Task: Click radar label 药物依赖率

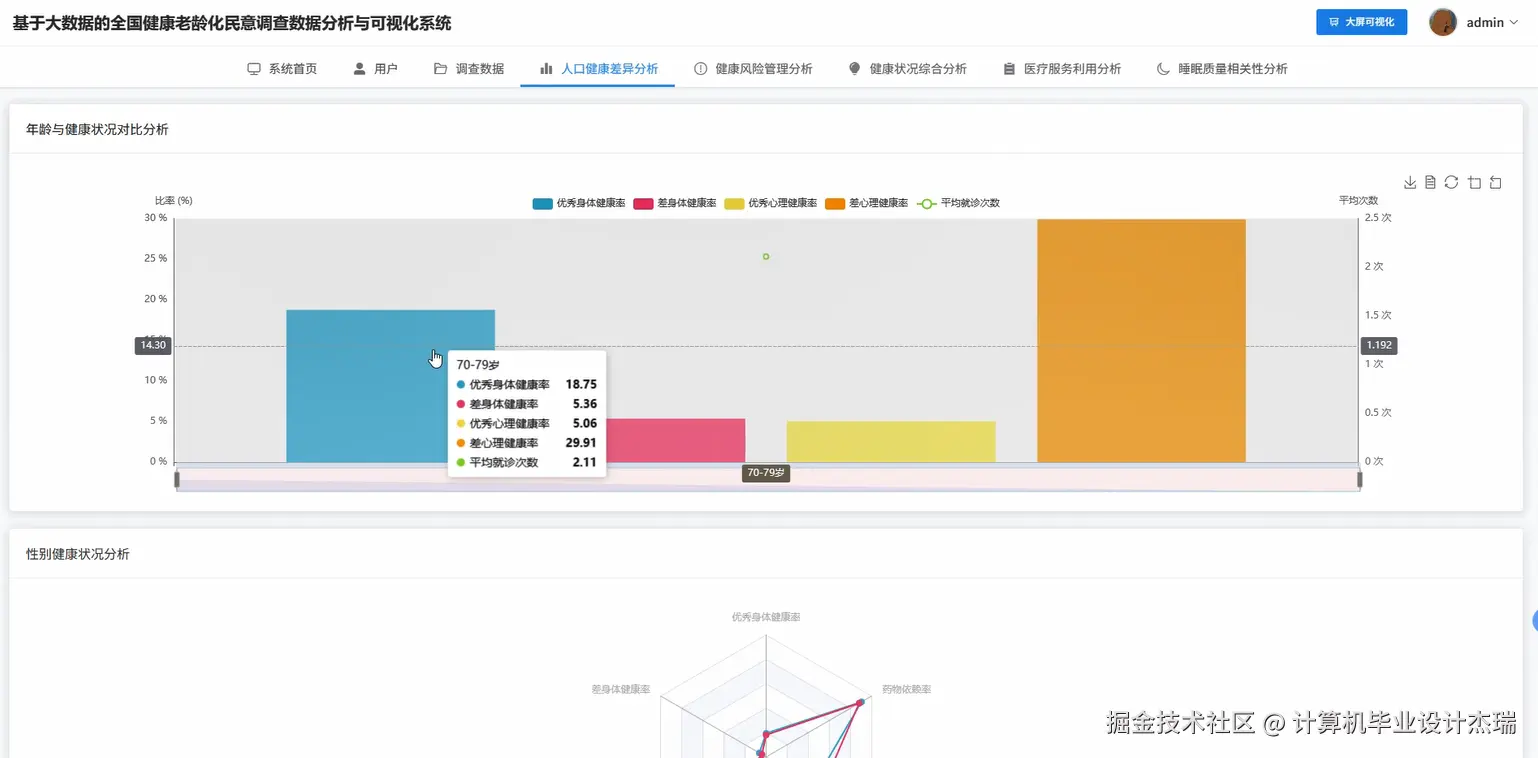Action: coord(906,690)
